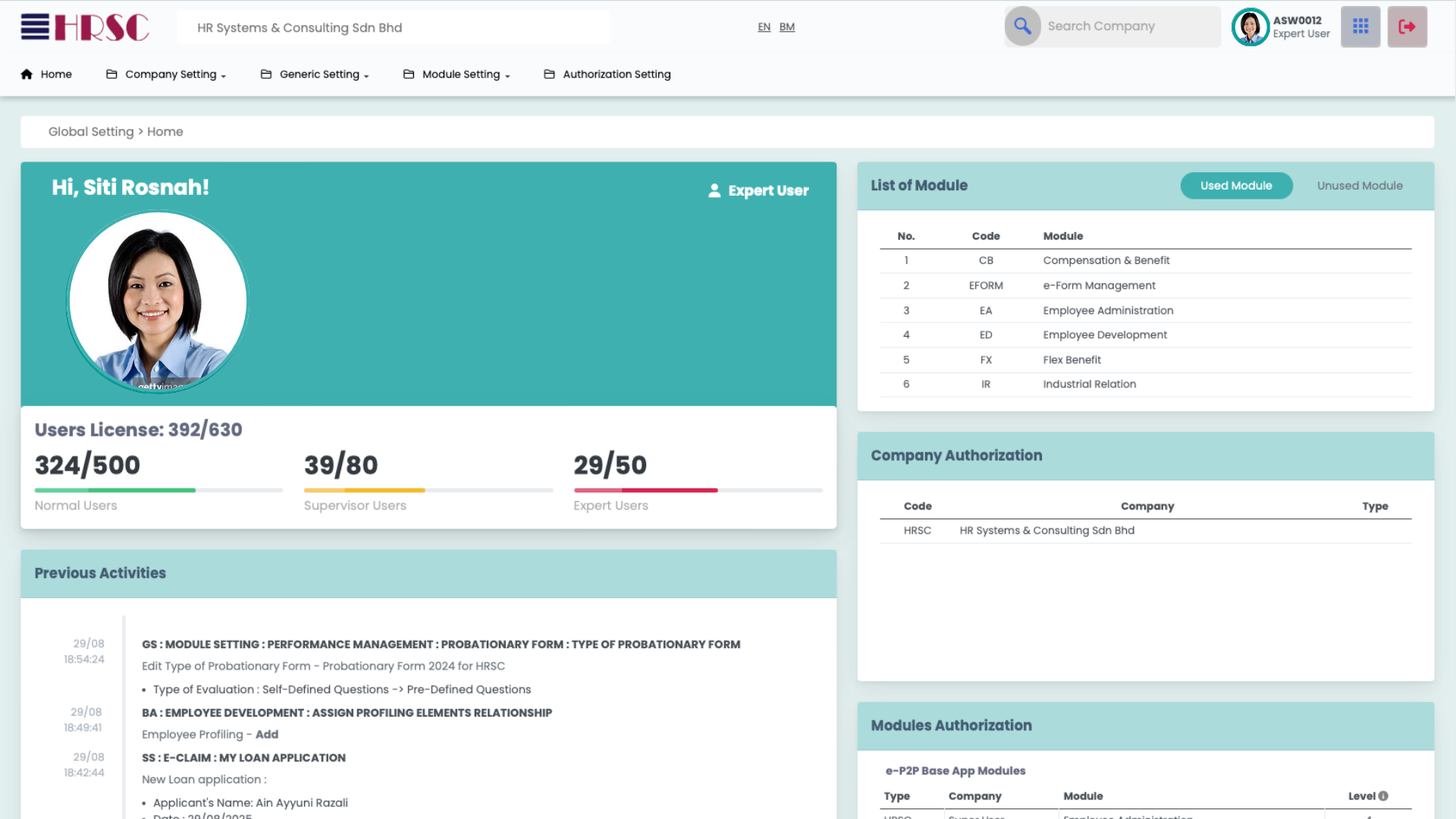Viewport: 1456px width, 819px height.
Task: Click the Level info icon
Action: coord(1383,796)
